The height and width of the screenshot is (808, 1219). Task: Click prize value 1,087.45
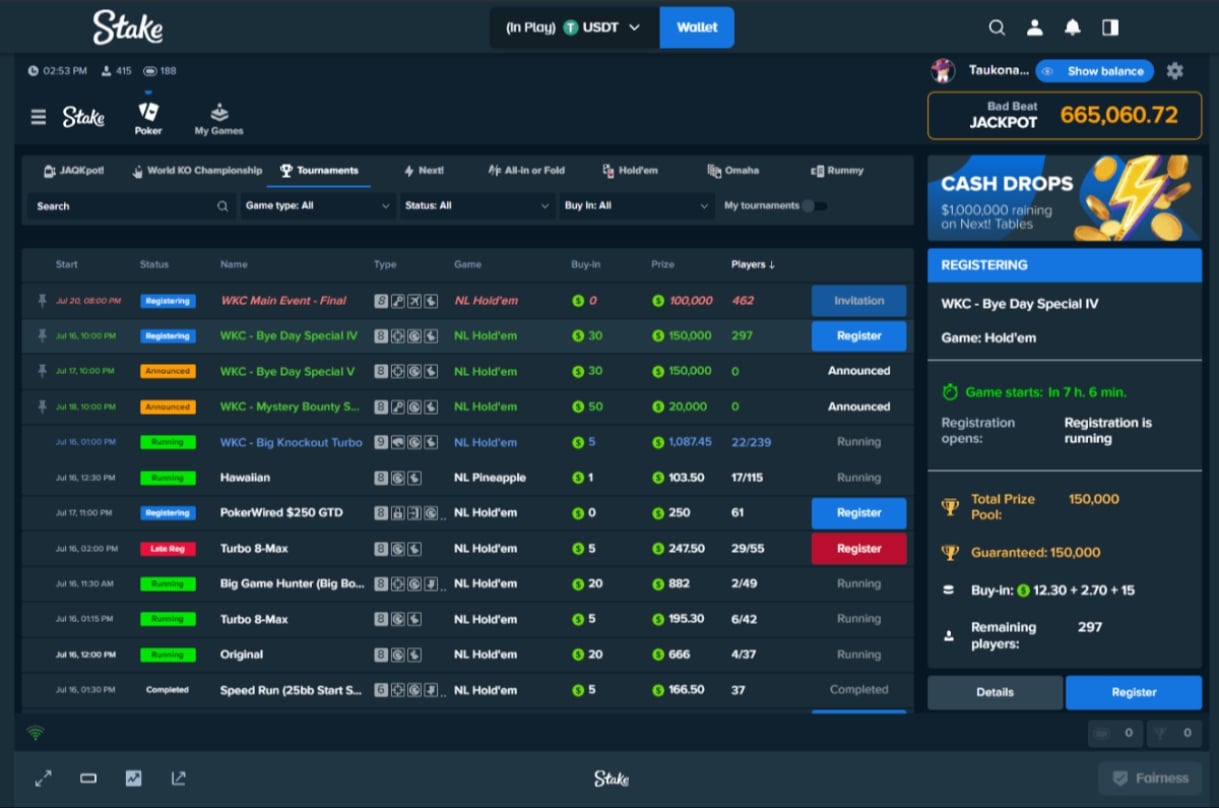690,442
